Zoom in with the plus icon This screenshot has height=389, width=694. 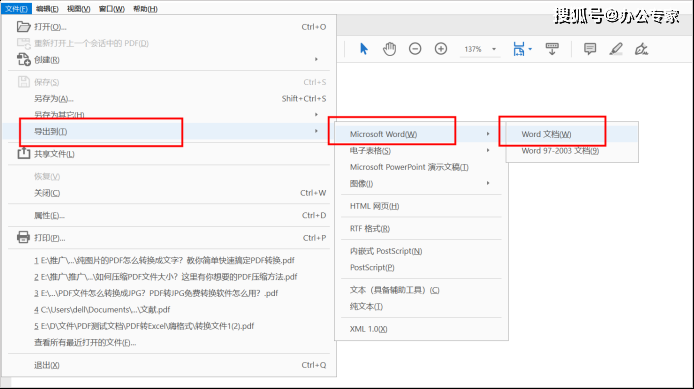pyautogui.click(x=441, y=49)
